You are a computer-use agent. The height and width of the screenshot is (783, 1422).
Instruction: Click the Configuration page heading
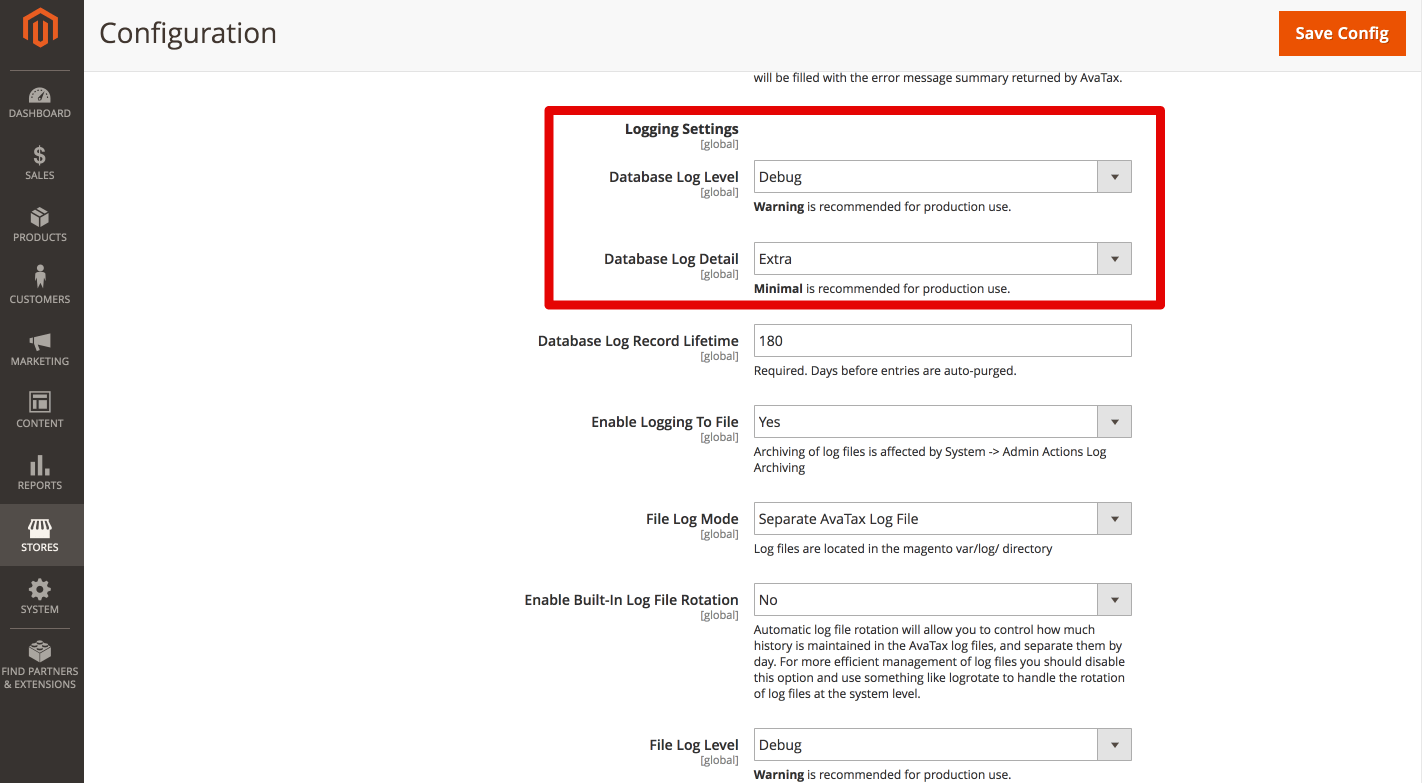coord(188,33)
